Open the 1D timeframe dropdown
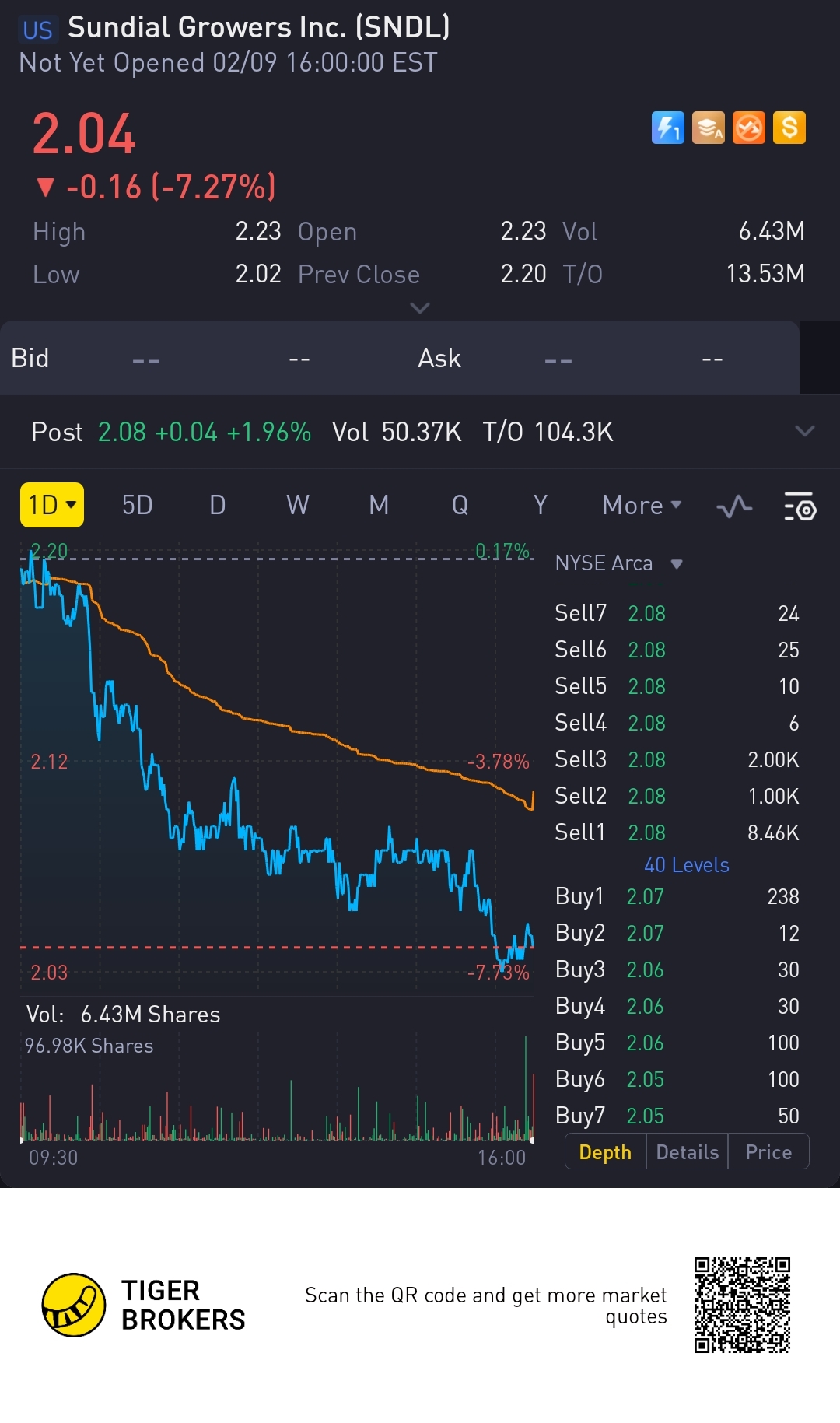This screenshot has height=1423, width=840. [52, 505]
